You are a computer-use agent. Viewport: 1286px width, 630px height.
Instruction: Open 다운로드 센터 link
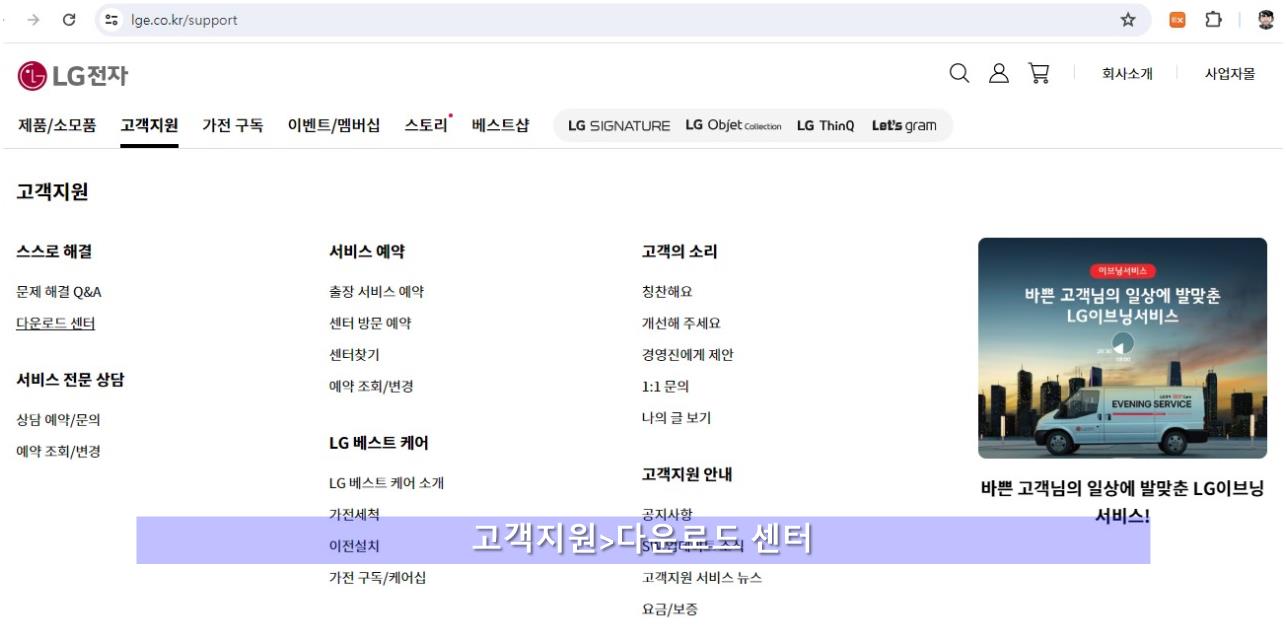[x=56, y=324]
